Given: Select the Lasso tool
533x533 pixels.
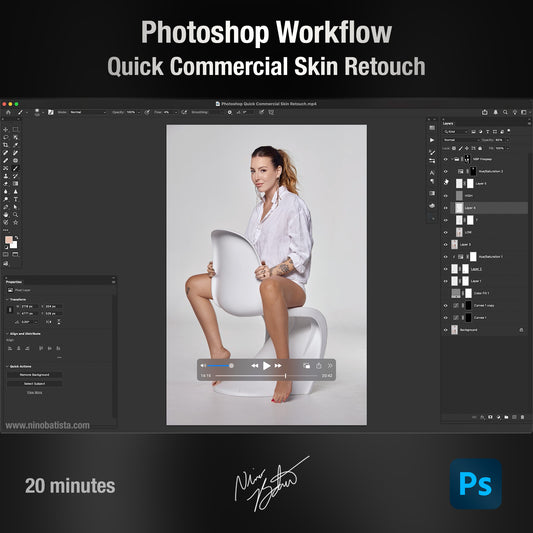Looking at the screenshot, I should (6, 137).
